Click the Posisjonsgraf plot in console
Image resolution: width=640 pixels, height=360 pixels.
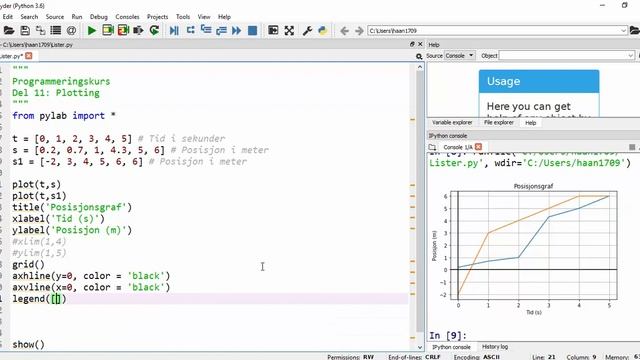[525, 249]
